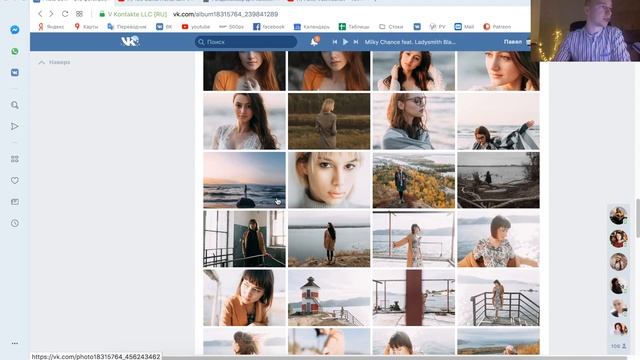
Task: Open the lighthouse photo thumbnail
Action: [x=329, y=298]
